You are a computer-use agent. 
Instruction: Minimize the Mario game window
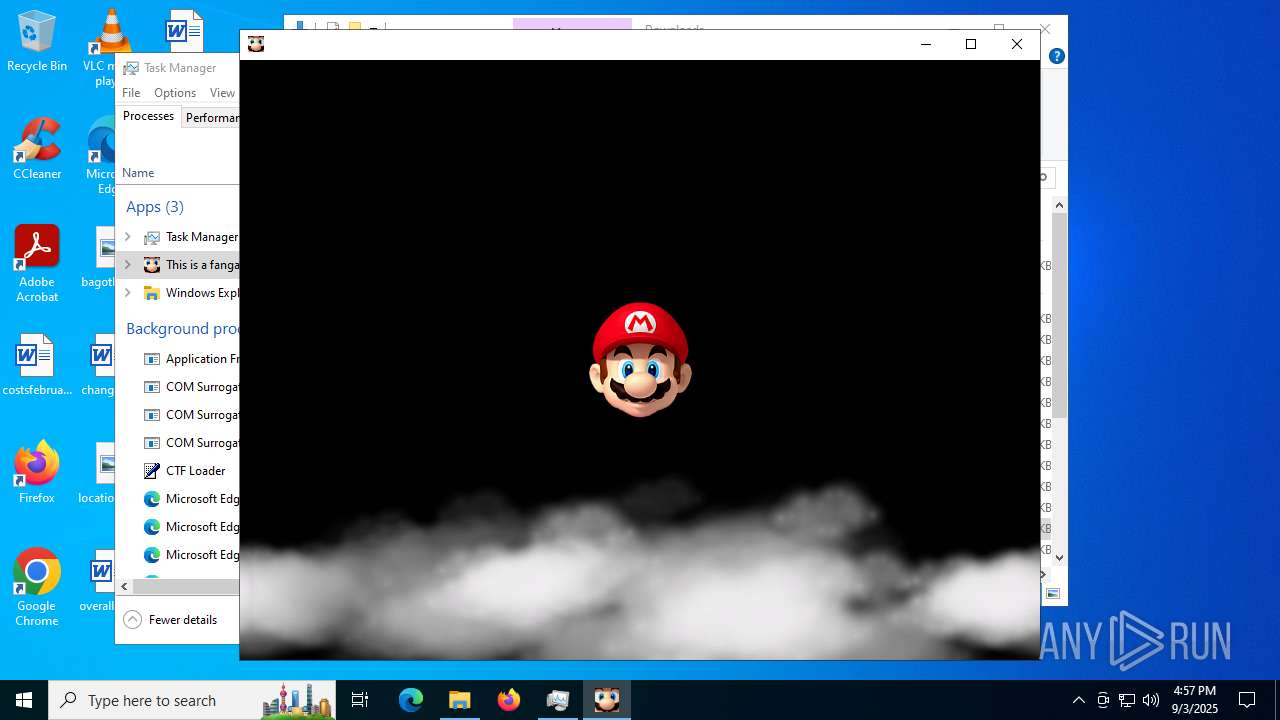click(925, 44)
